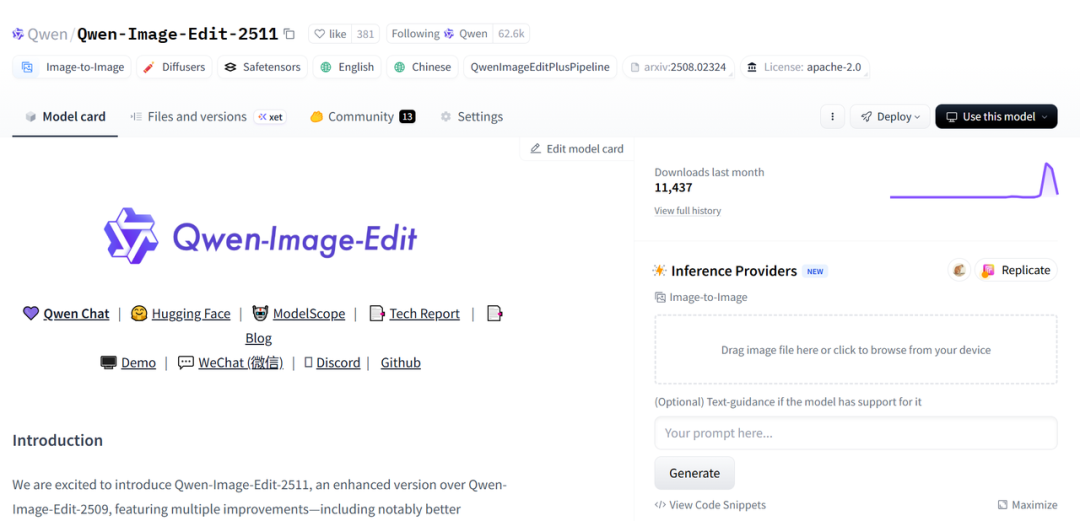Image resolution: width=1080 pixels, height=521 pixels.
Task: Expand the Use this model dropdown
Action: point(996,116)
